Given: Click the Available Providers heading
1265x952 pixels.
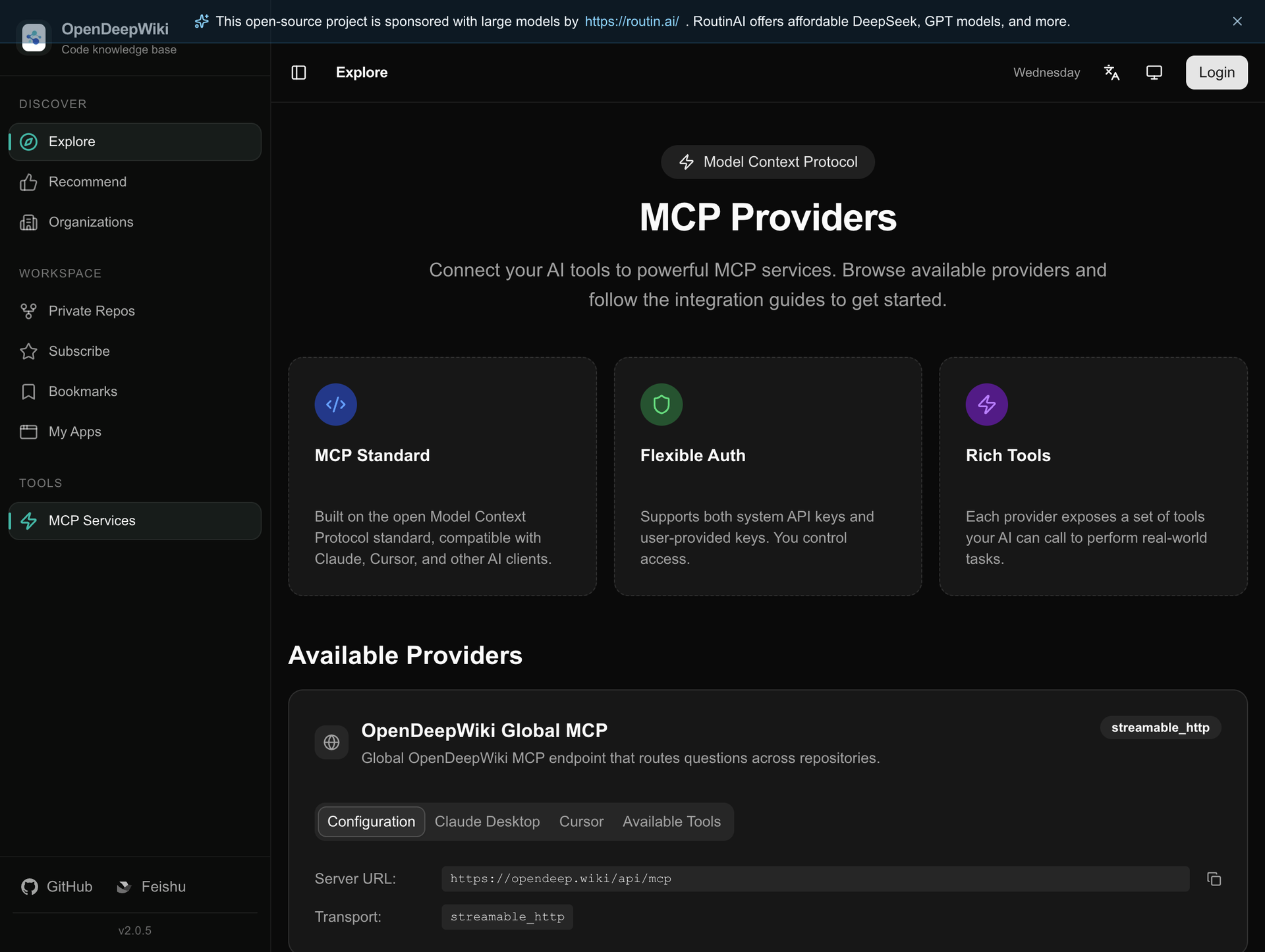Looking at the screenshot, I should point(405,656).
